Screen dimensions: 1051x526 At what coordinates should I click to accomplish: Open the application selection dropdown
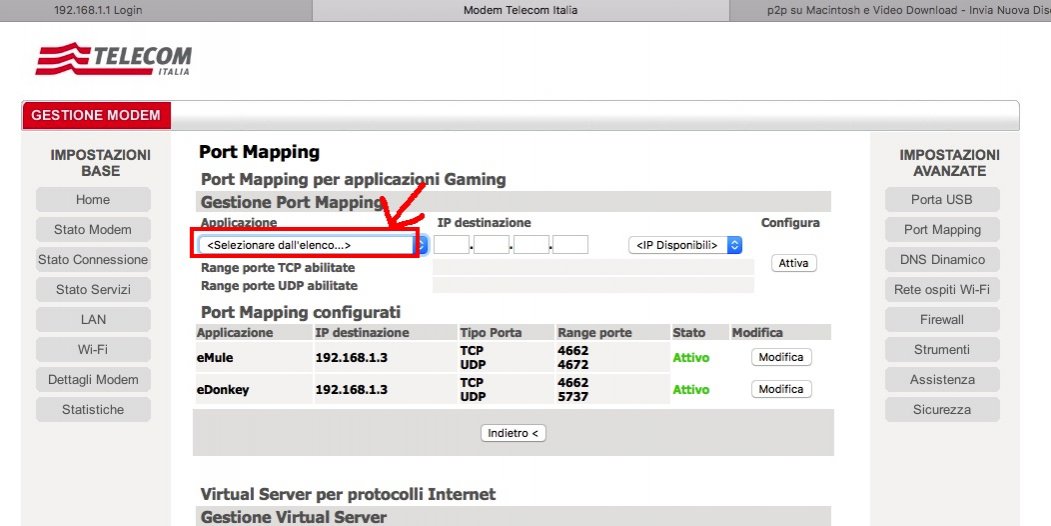(312, 245)
